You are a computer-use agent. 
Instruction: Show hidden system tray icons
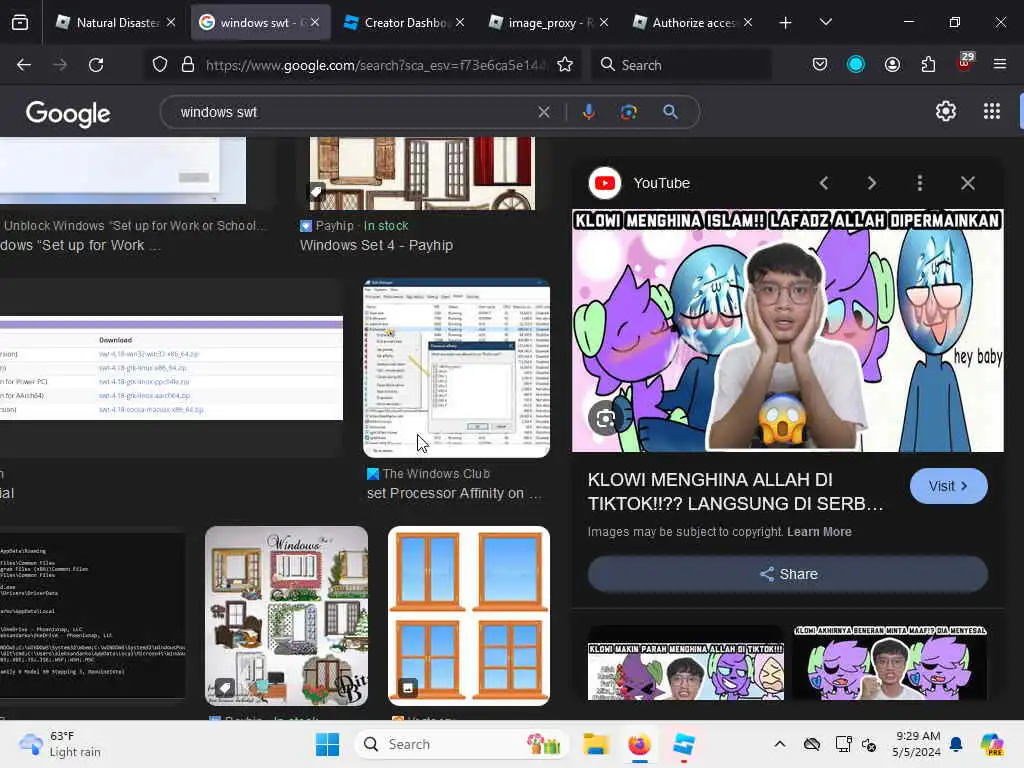780,744
